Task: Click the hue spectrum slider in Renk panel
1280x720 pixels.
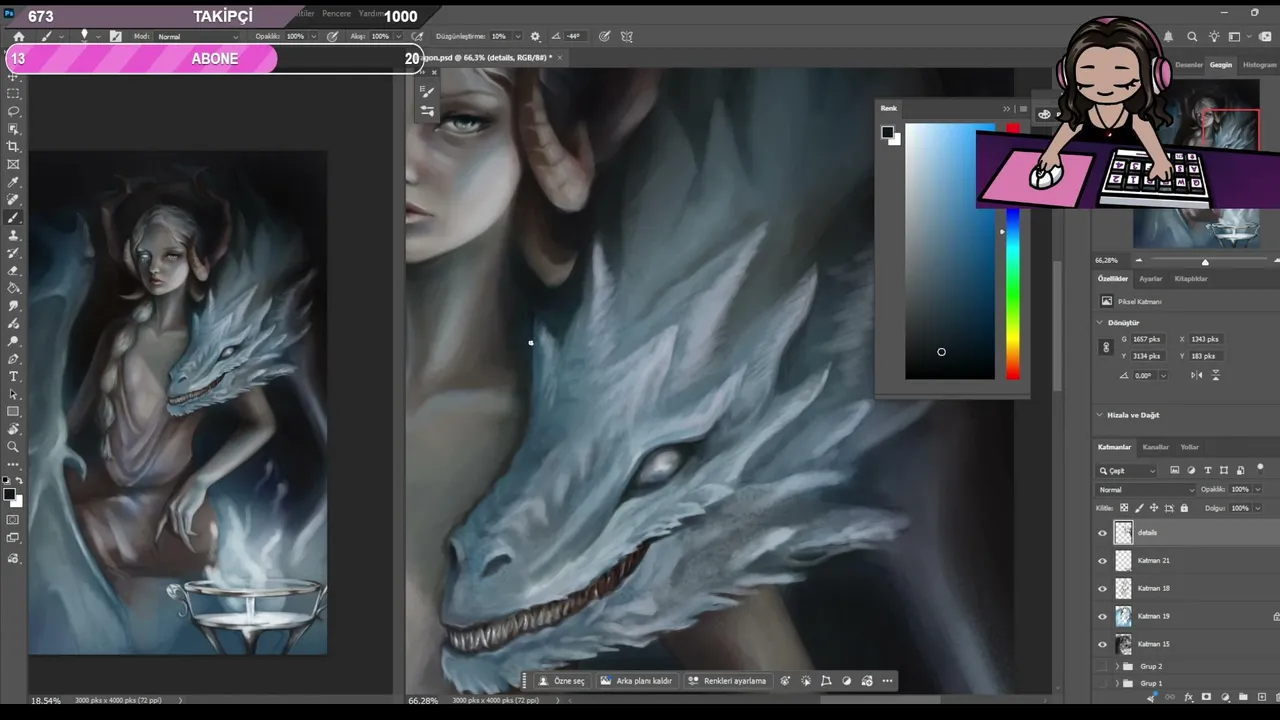Action: 1013,251
